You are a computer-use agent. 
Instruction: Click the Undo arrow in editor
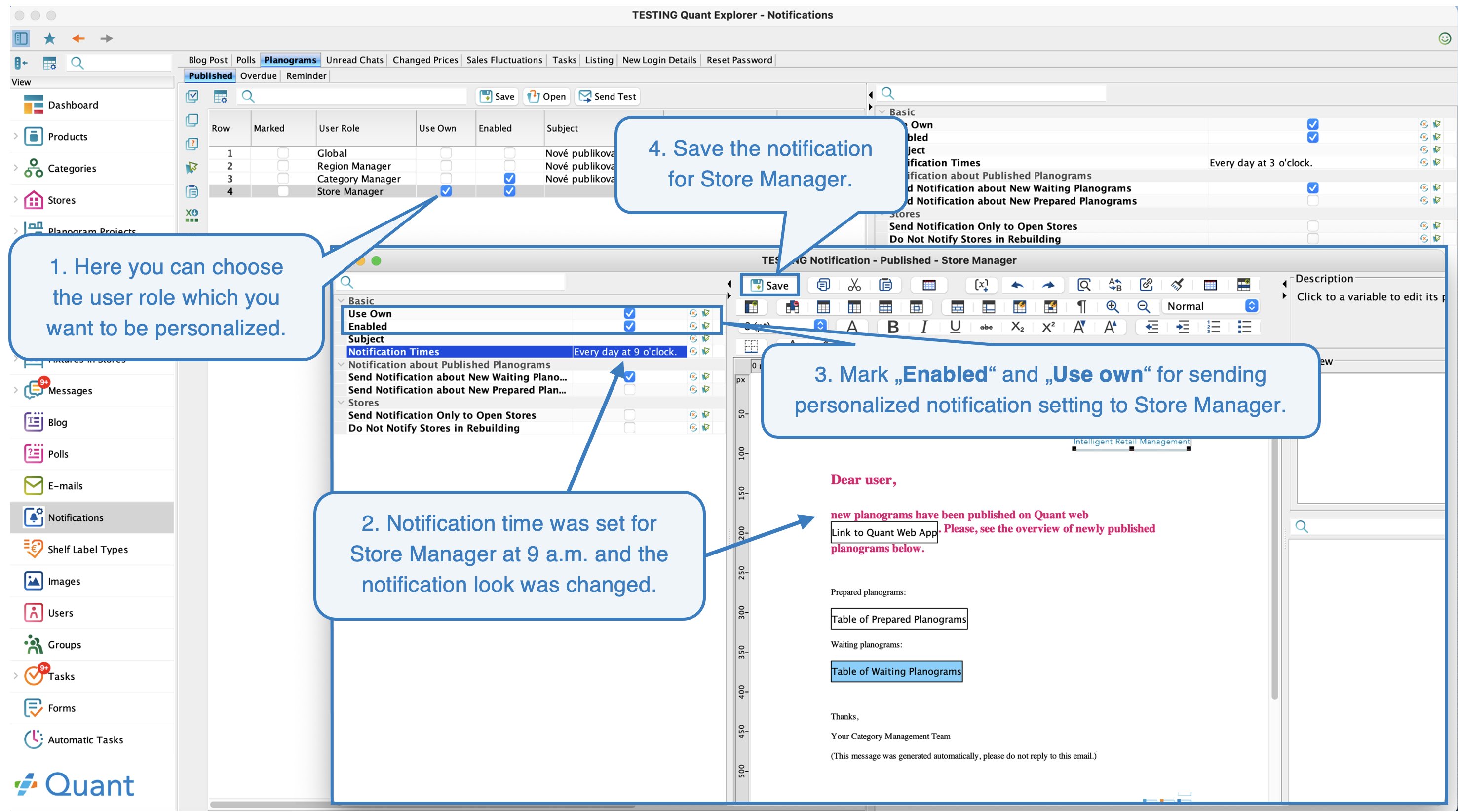(x=1017, y=285)
